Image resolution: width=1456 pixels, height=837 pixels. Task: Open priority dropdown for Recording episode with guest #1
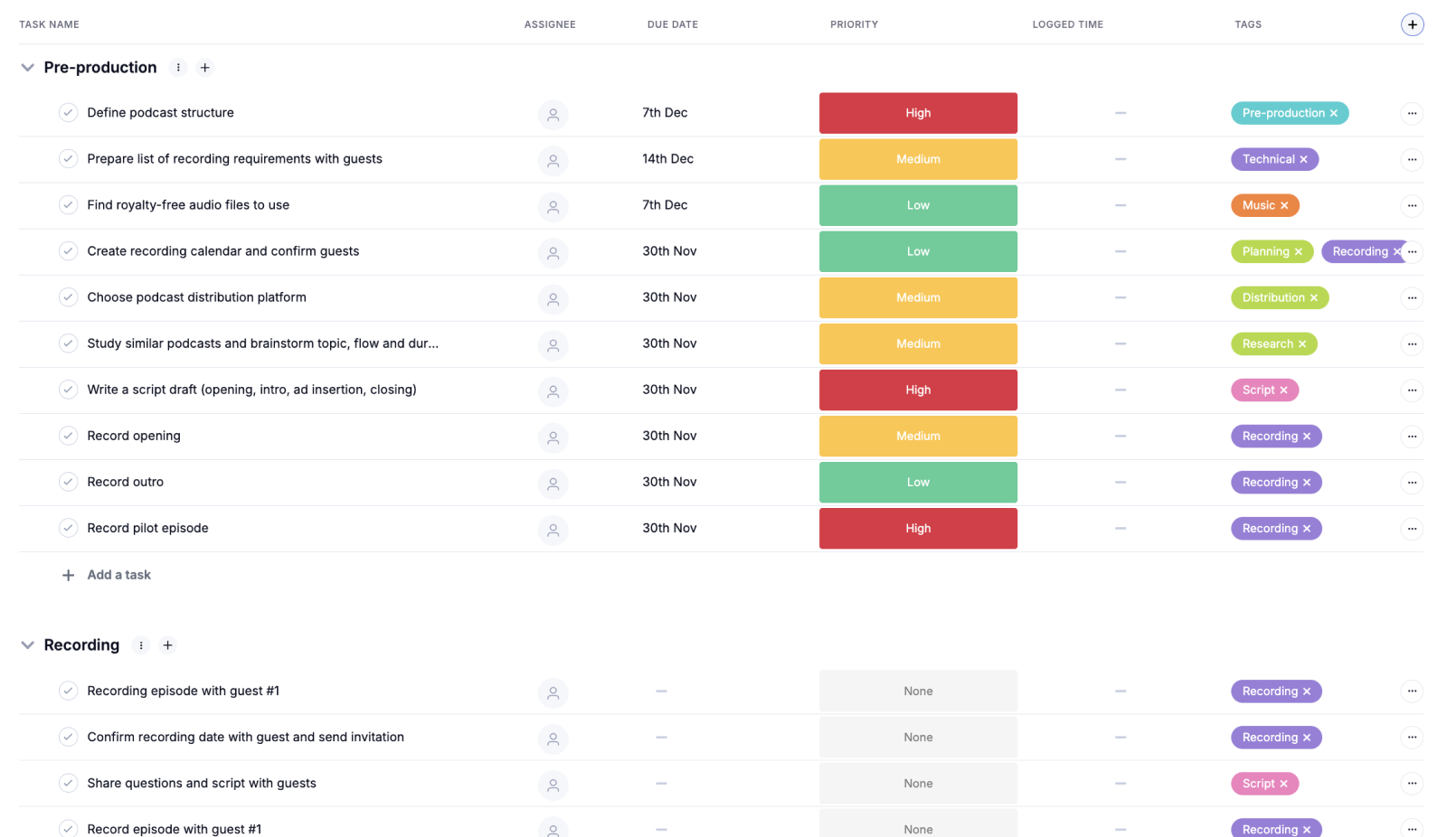(x=918, y=691)
